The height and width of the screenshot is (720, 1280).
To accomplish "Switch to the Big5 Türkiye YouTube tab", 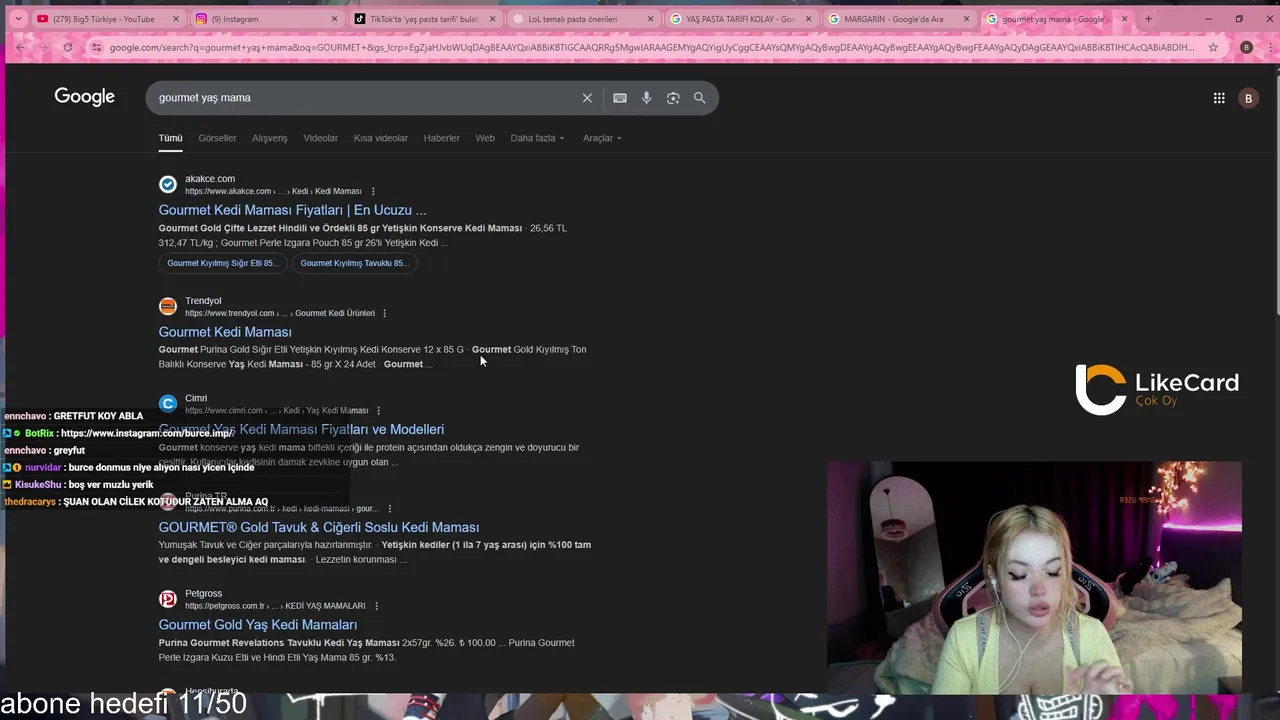I will (106, 18).
